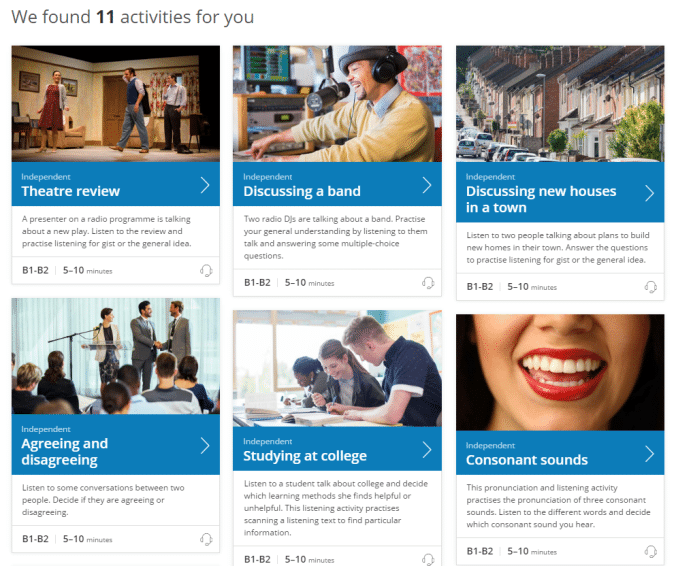This screenshot has width=676, height=566.
Task: Click 'This pronunciation and listening activity' text
Action: 558,506
